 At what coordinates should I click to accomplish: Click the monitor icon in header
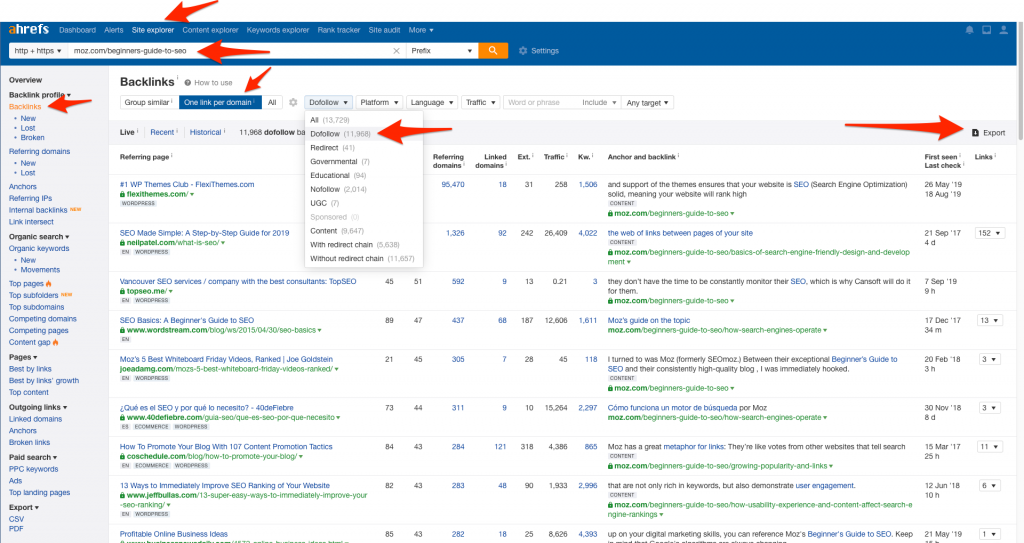tap(986, 30)
